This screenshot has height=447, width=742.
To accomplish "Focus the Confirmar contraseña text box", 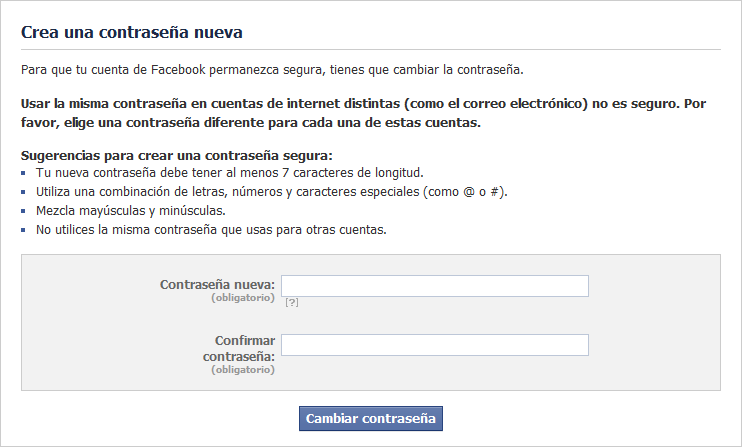I will [435, 345].
